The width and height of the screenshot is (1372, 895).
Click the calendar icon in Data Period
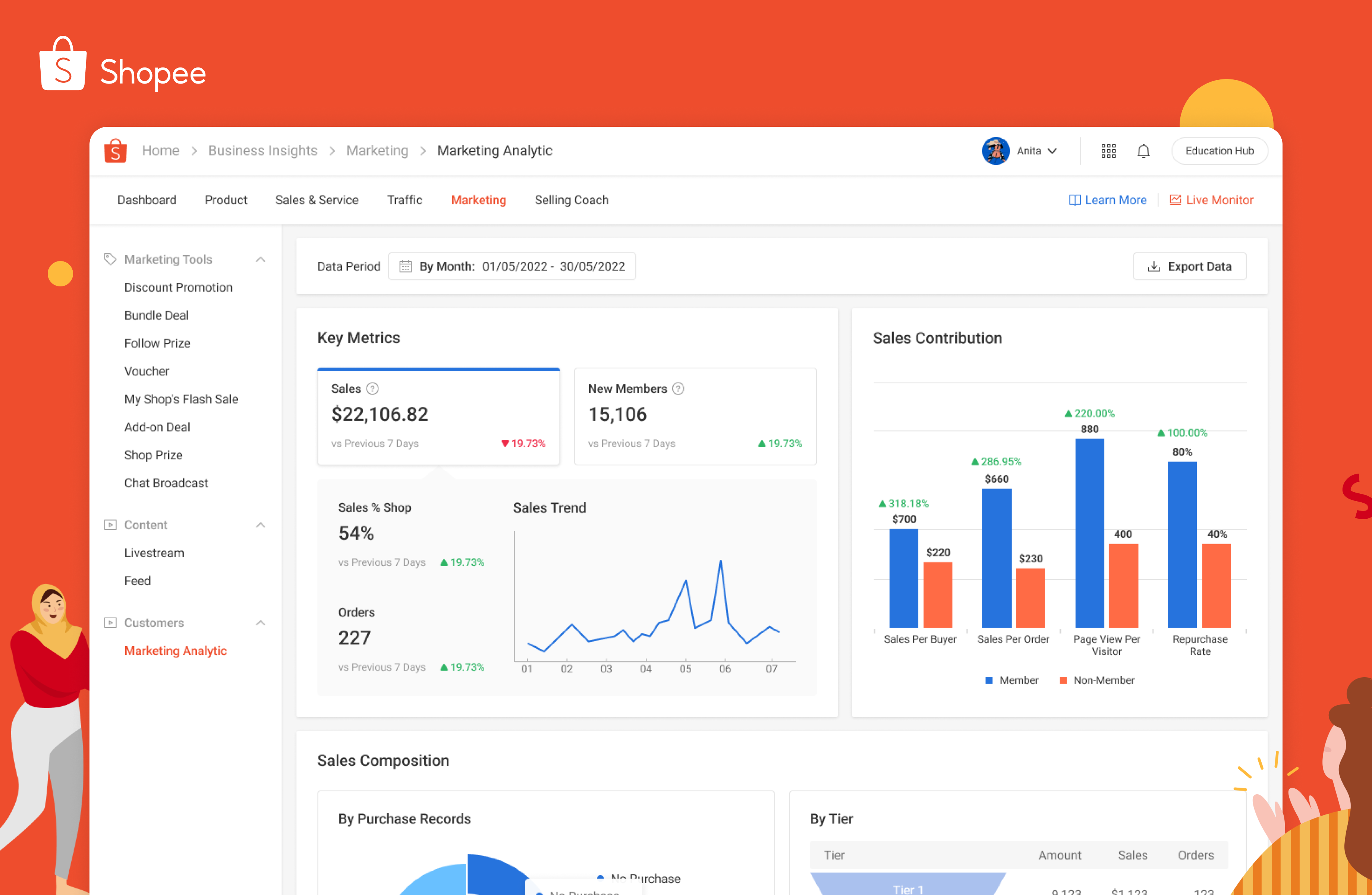(x=405, y=266)
